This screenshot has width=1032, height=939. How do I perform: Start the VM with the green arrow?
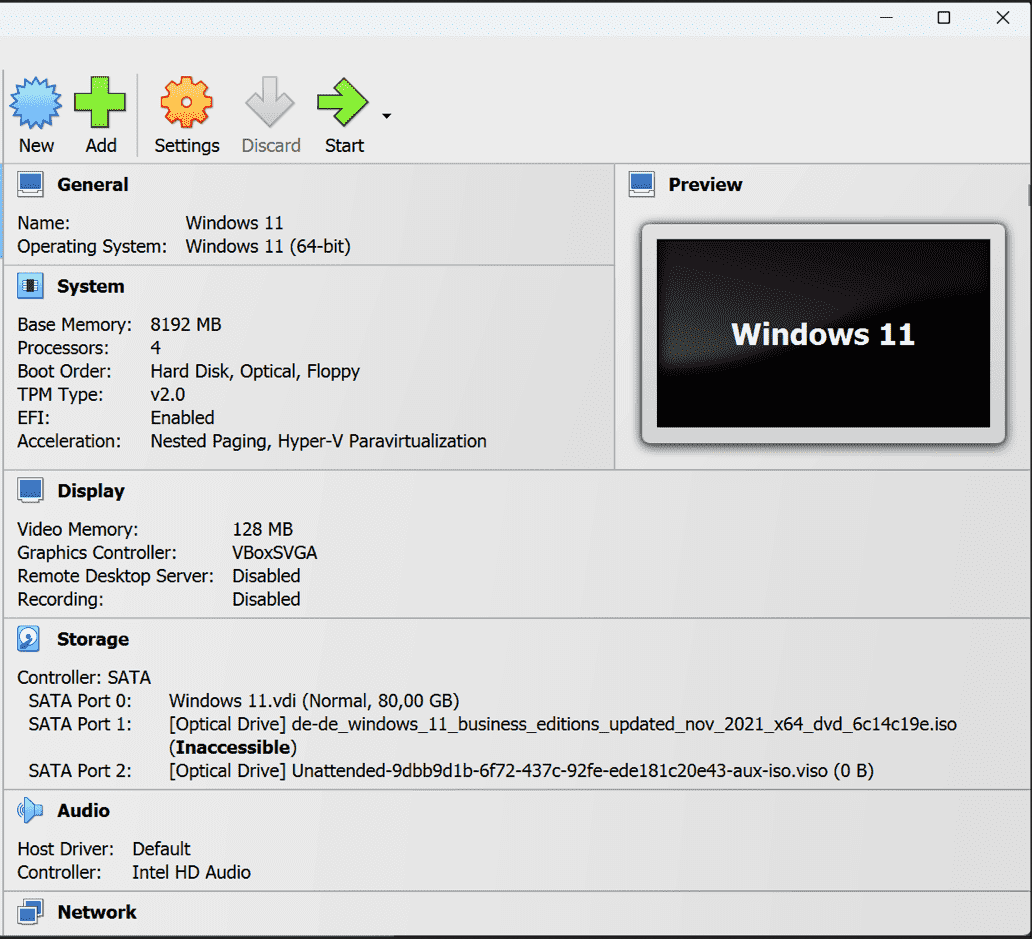[x=342, y=102]
